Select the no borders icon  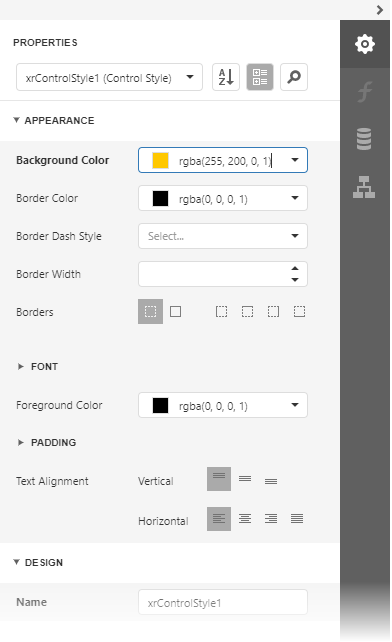click(150, 312)
